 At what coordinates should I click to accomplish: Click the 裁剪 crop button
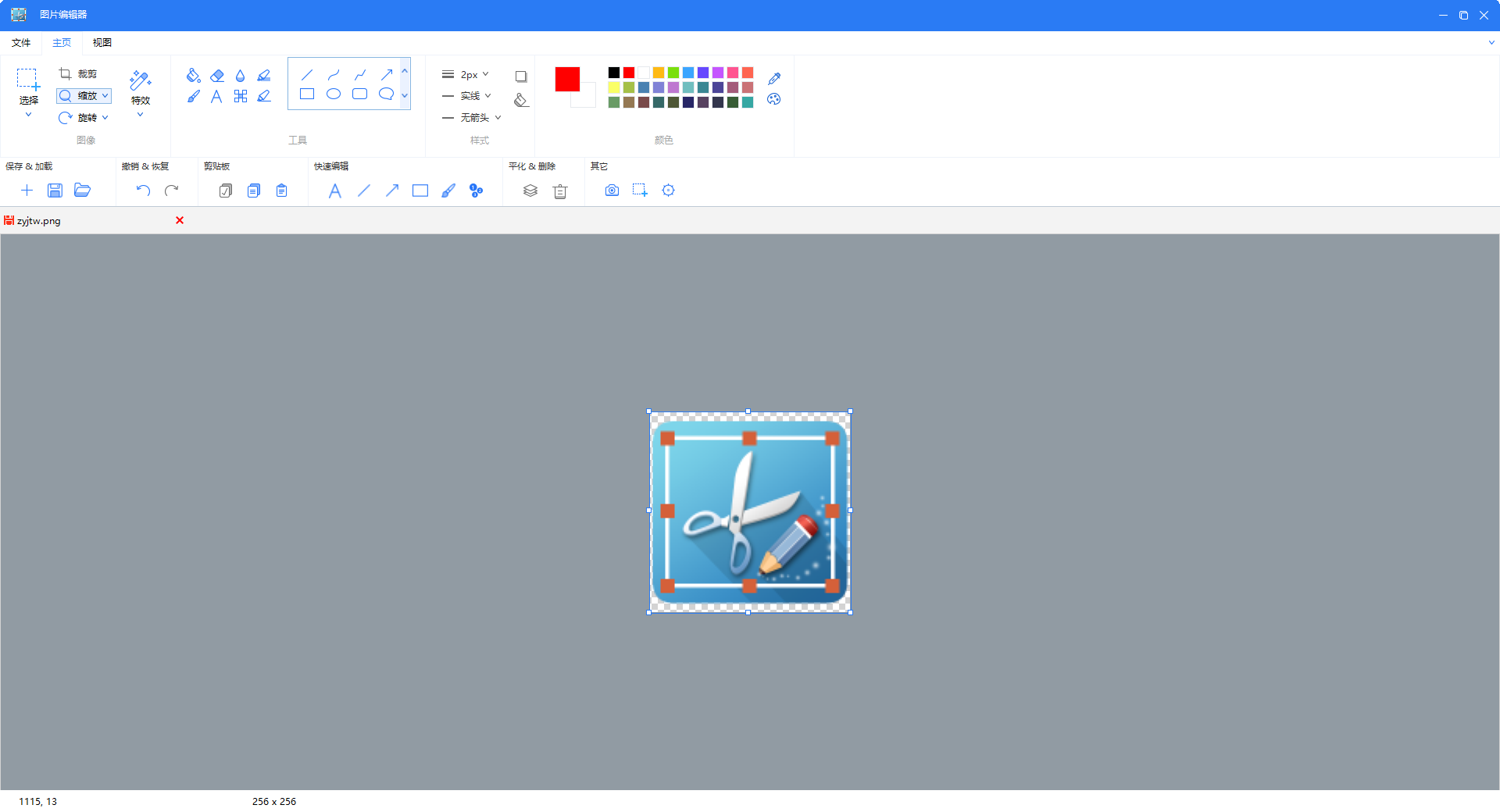pos(78,74)
